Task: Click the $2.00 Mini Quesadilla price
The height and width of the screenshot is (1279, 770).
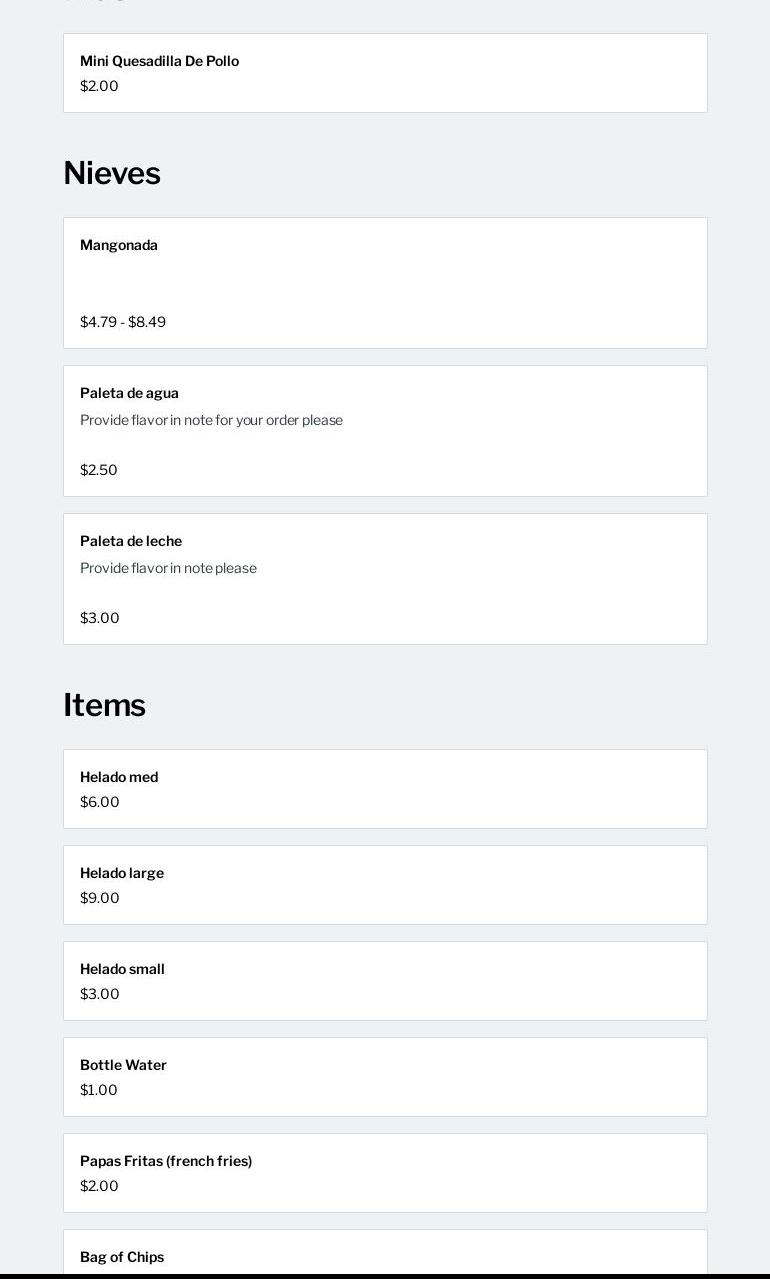Action: tap(99, 86)
